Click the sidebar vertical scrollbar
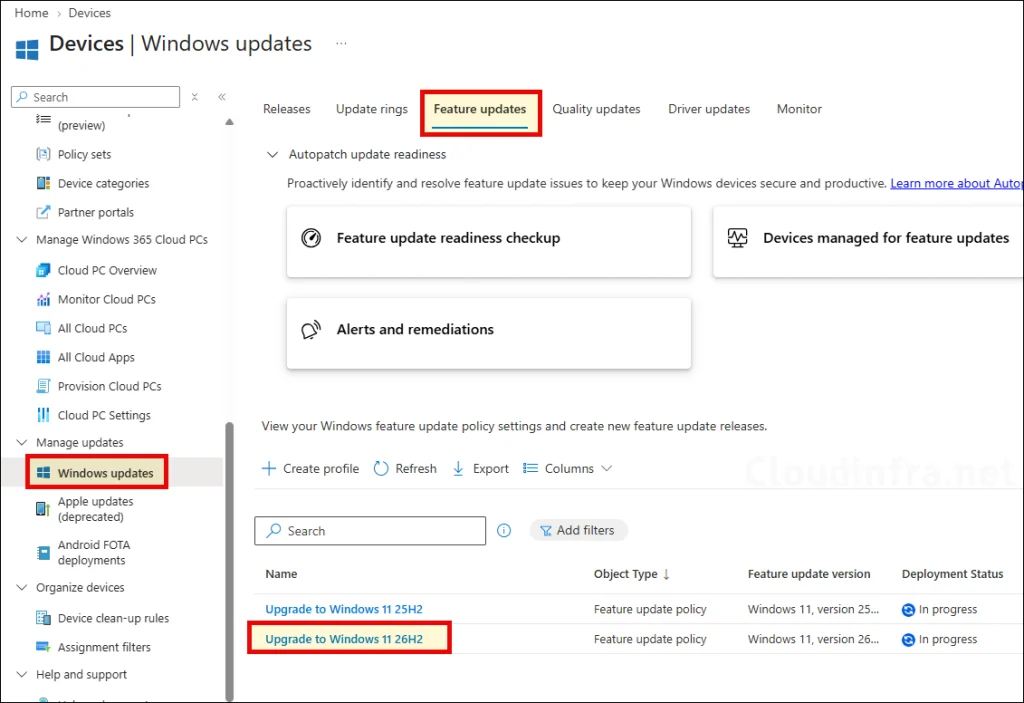This screenshot has width=1024, height=703. [x=229, y=562]
